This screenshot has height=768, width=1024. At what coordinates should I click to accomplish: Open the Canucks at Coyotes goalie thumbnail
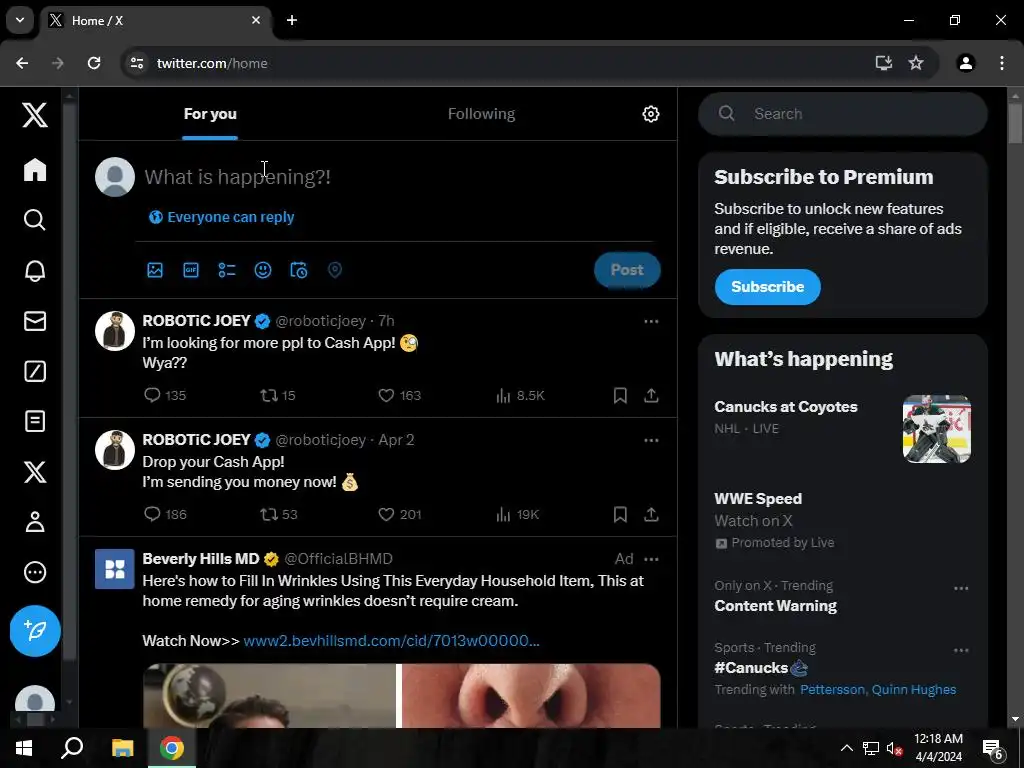tap(936, 429)
